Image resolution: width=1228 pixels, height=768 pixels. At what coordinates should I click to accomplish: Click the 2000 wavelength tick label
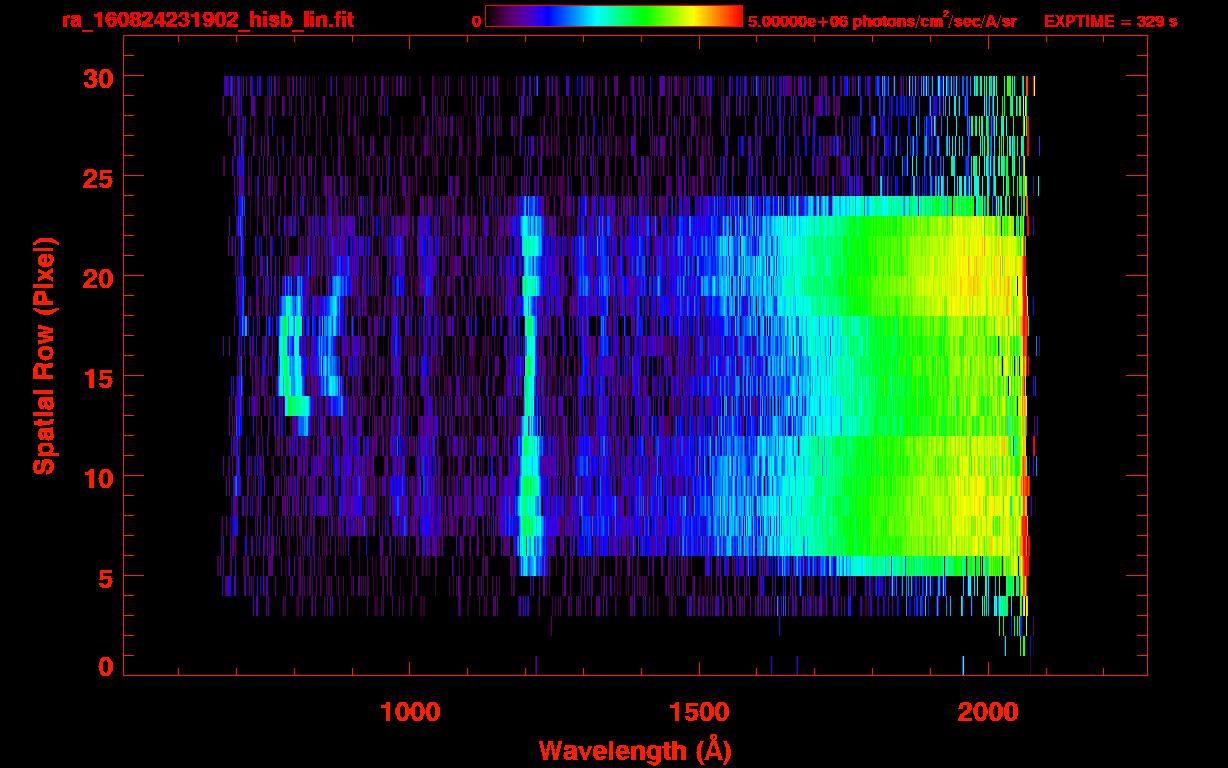point(987,711)
